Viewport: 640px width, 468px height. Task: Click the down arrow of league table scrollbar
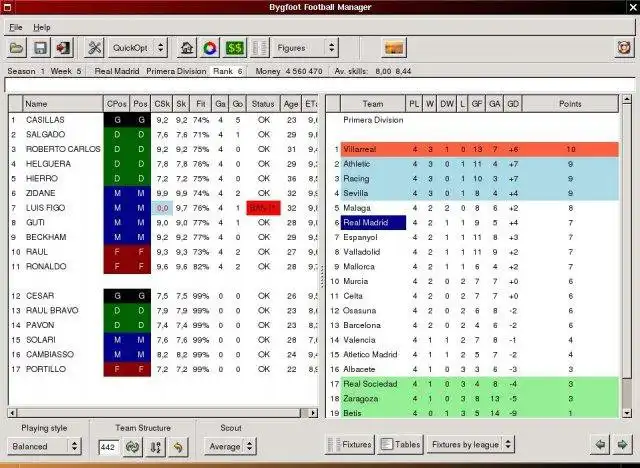point(627,413)
